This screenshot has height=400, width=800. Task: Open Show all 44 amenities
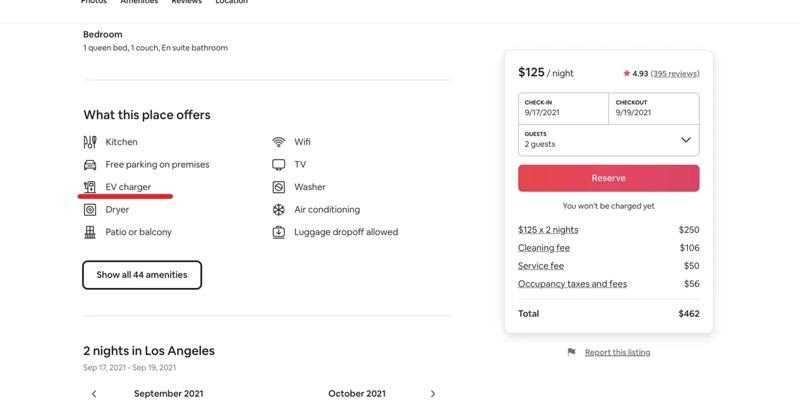coord(142,275)
